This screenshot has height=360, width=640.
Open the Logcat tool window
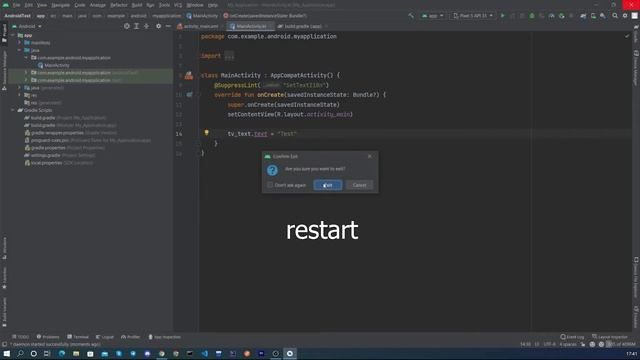105,337
